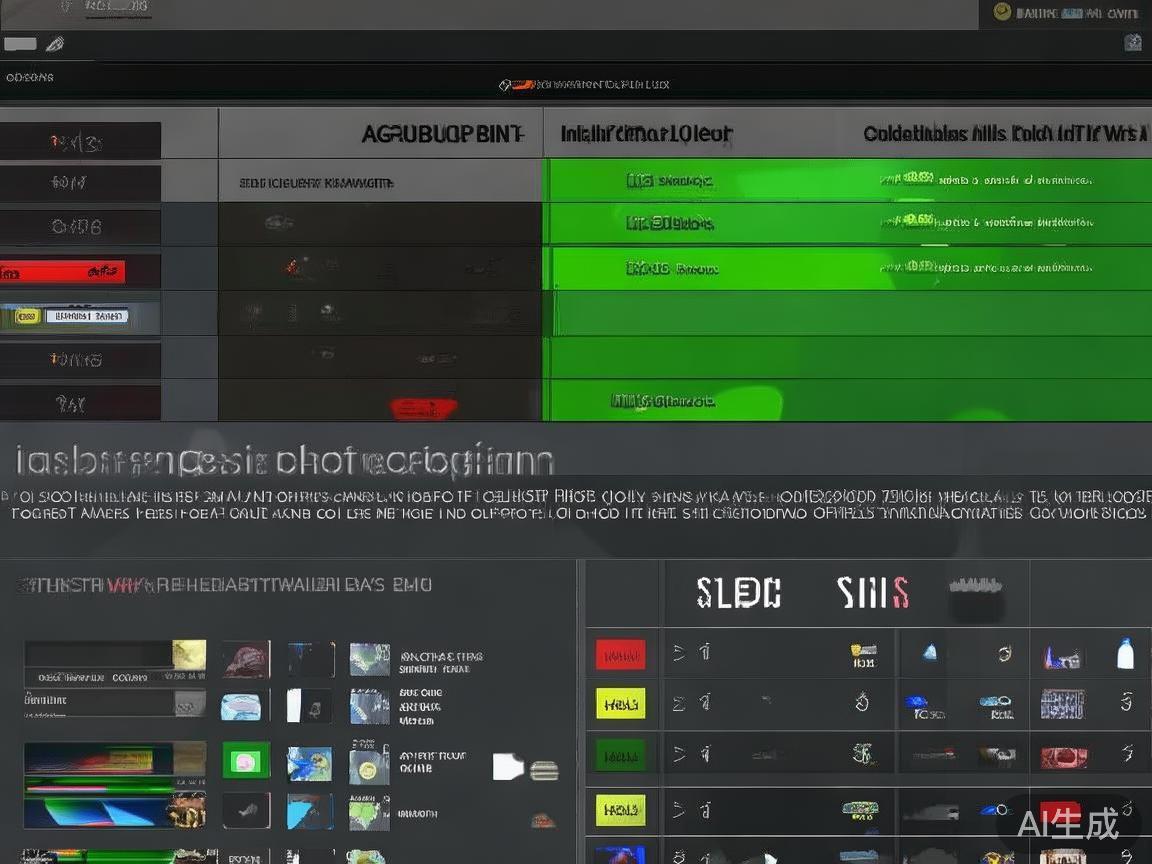Select the SLEC column header tab
This screenshot has height=864, width=1152.
click(x=738, y=593)
